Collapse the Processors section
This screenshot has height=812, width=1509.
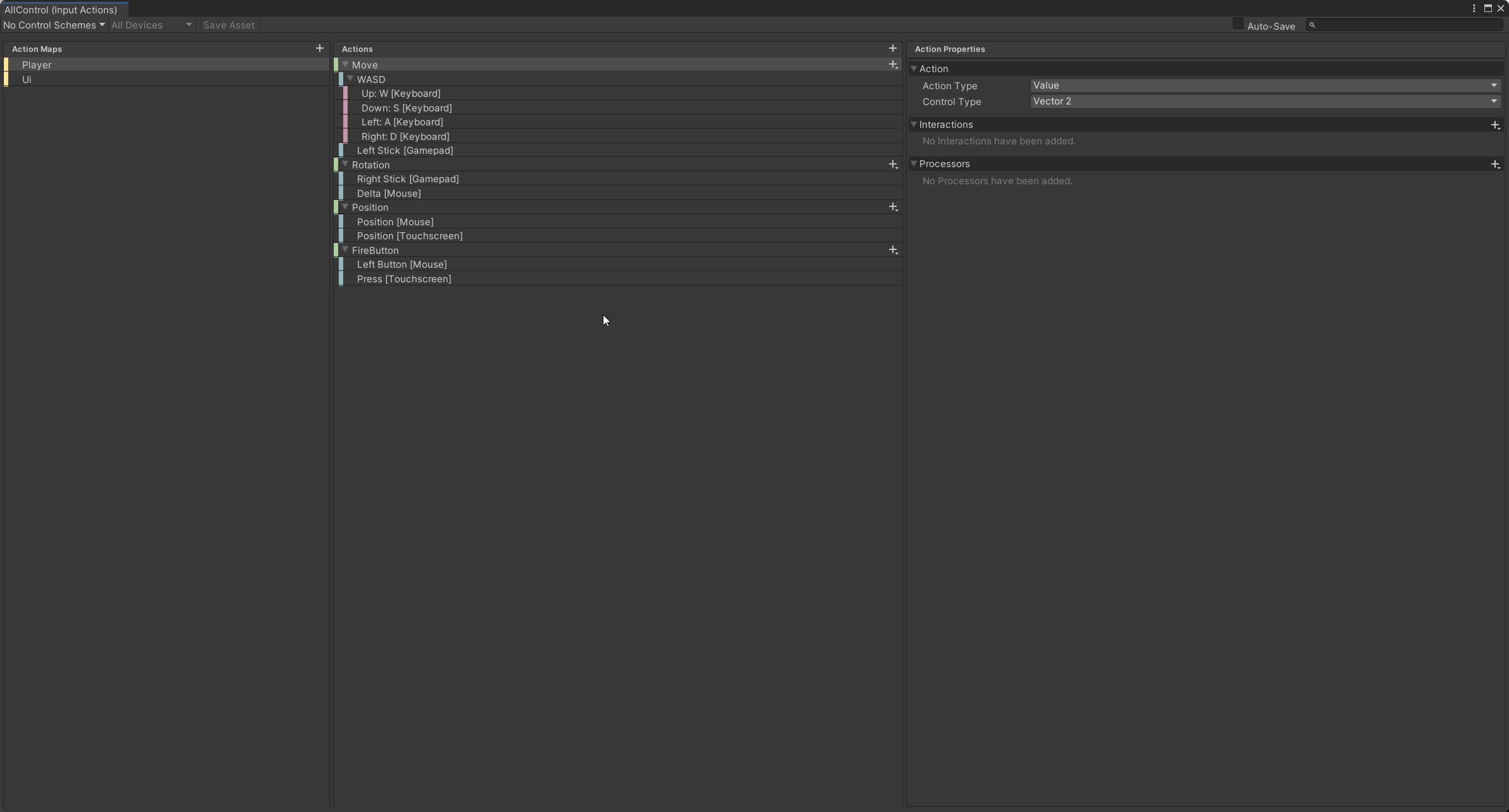914,164
